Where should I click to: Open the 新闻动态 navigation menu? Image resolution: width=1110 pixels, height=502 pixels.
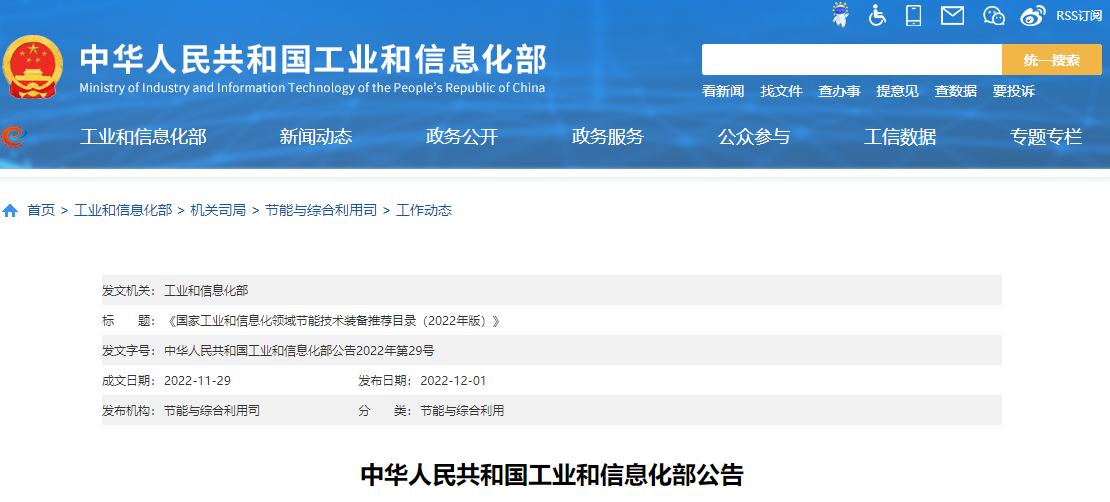click(x=316, y=137)
